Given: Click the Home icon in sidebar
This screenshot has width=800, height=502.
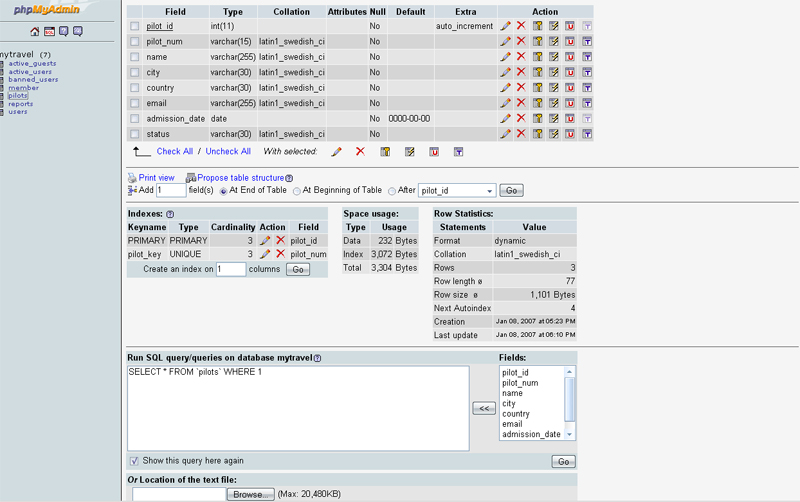Looking at the screenshot, I should click(x=35, y=32).
